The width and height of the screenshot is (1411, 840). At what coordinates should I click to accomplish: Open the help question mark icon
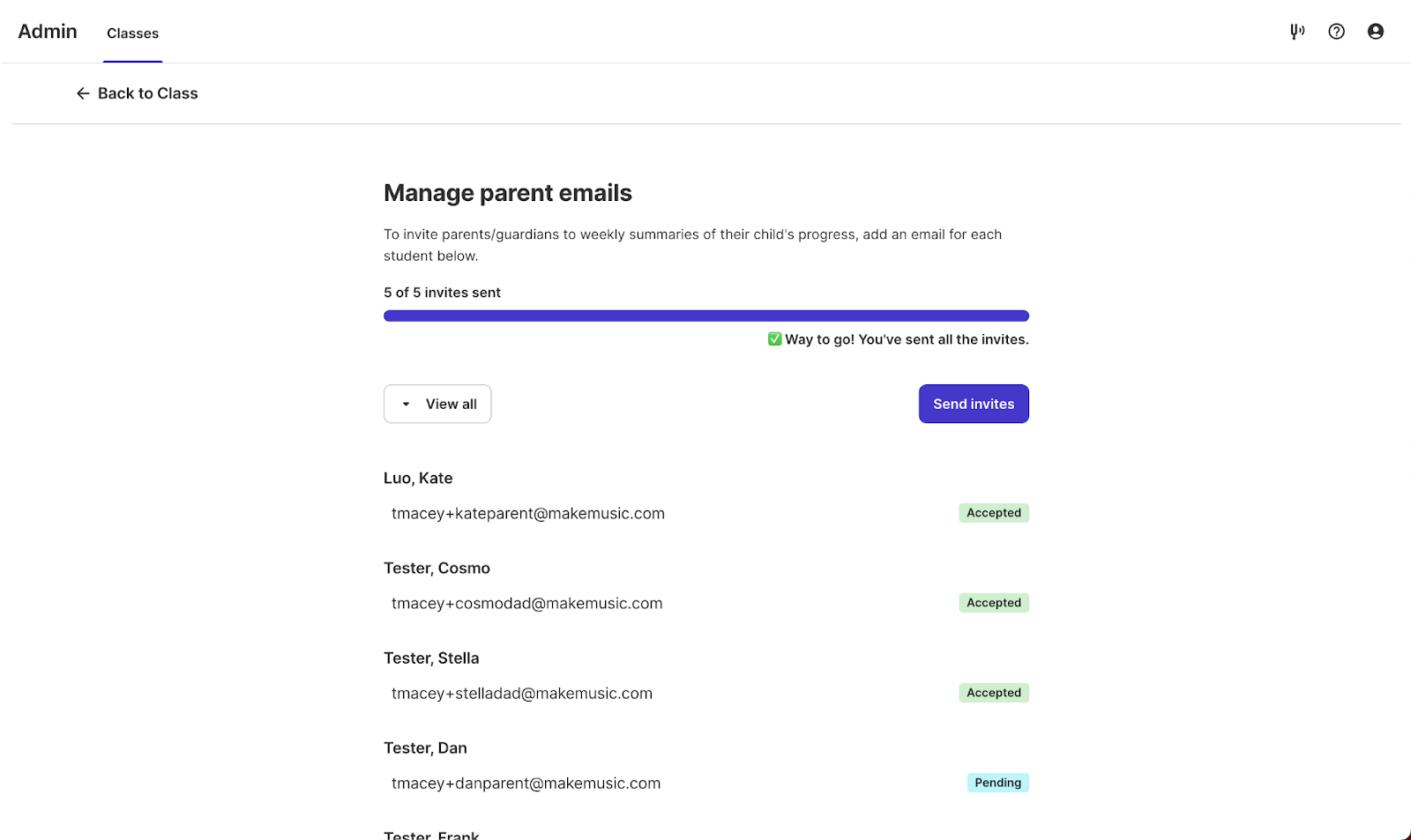[1337, 32]
